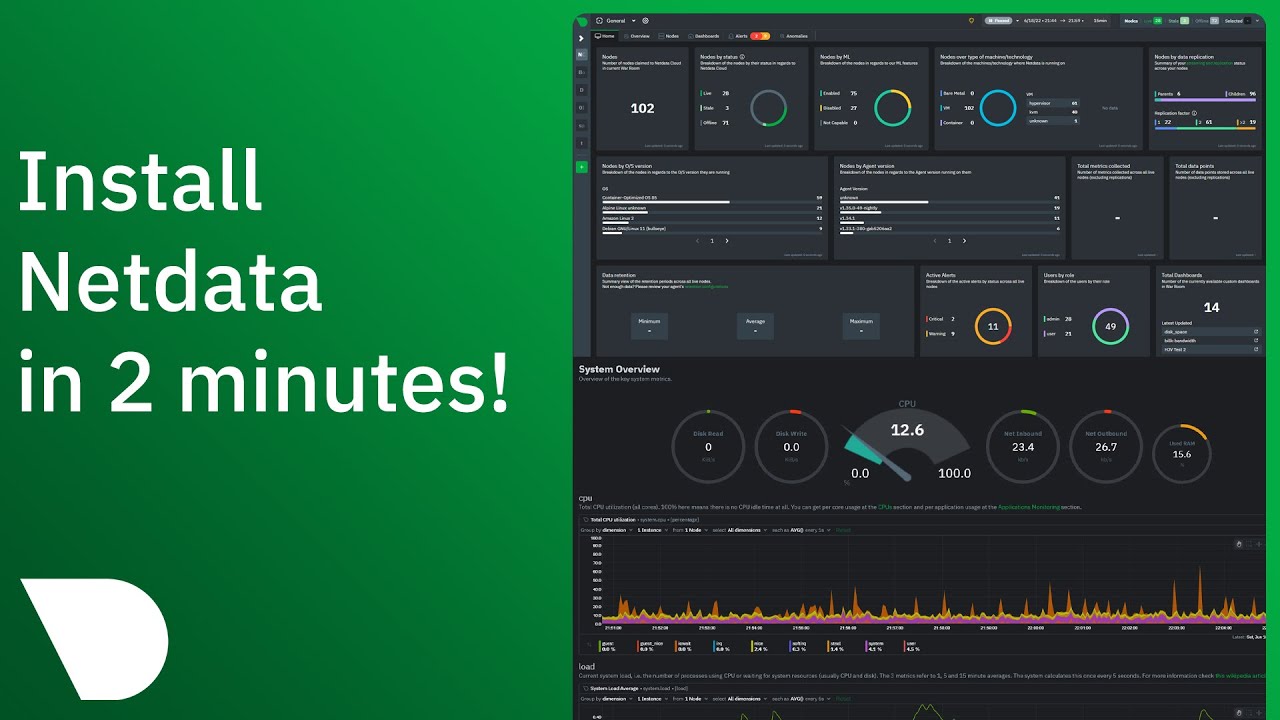Click the Reset button on CPU chart
Image resolution: width=1280 pixels, height=720 pixels.
pos(842,529)
